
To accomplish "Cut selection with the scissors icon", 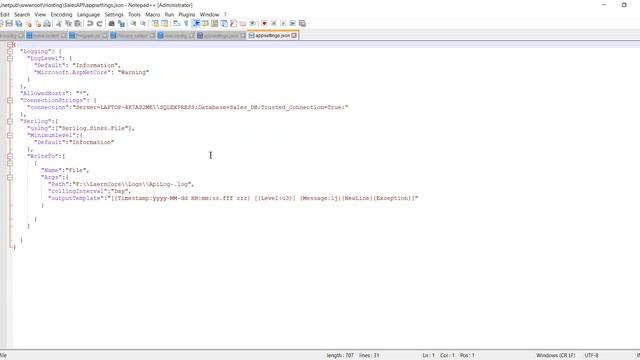I will click(x=59, y=24).
